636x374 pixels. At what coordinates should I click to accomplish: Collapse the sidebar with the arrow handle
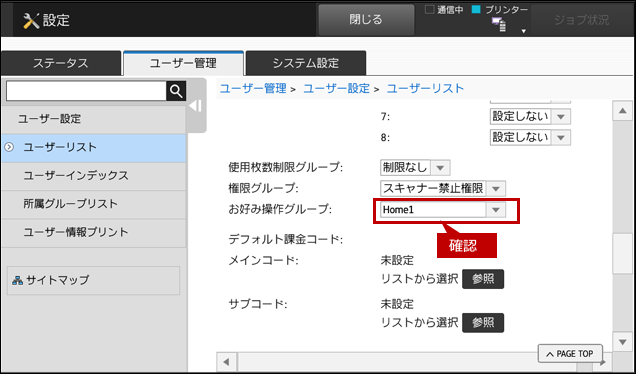[196, 106]
